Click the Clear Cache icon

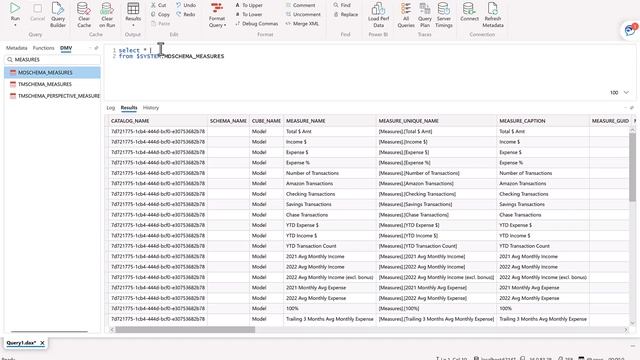(84, 15)
